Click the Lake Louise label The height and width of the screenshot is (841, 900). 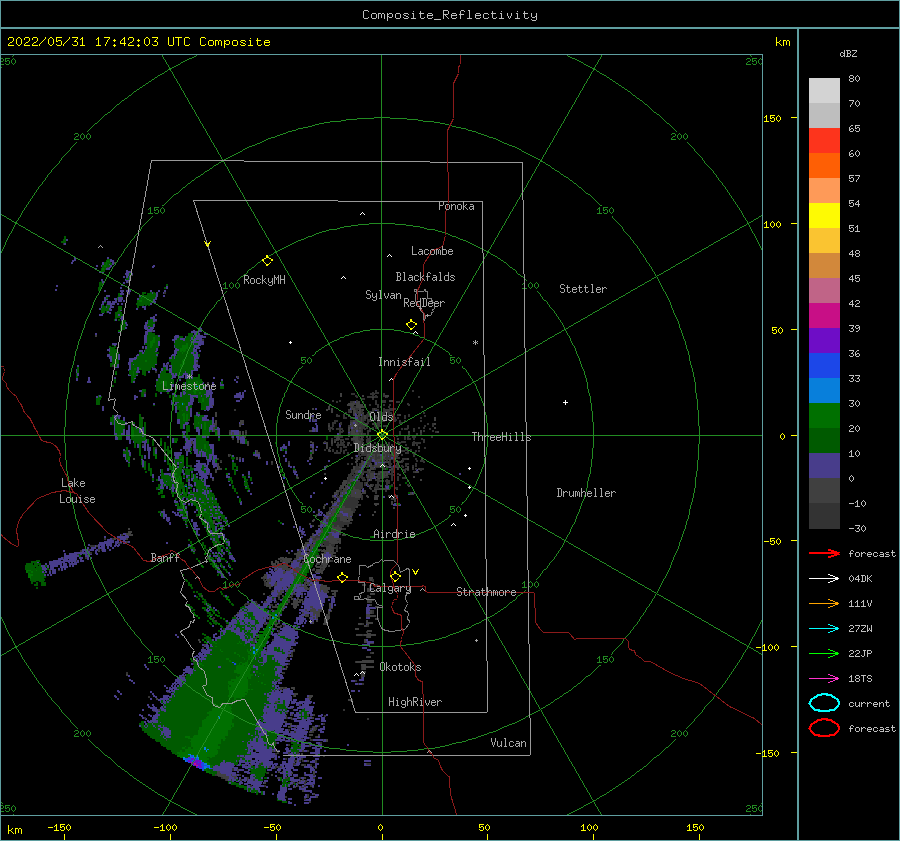point(77,491)
